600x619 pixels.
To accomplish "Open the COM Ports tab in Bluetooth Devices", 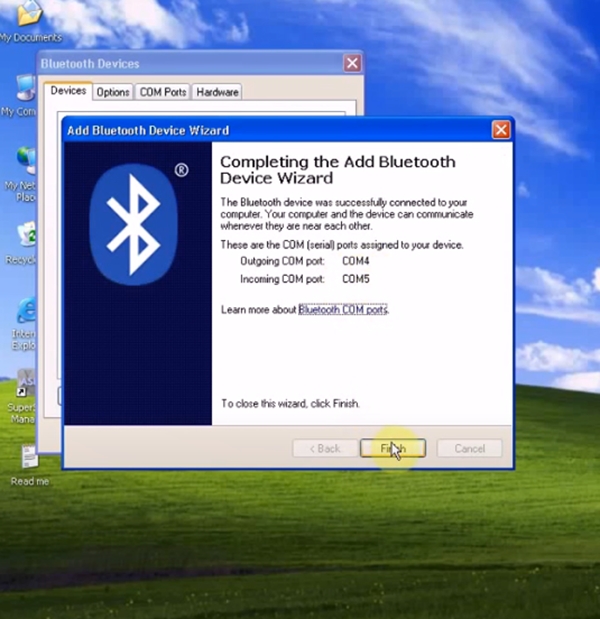I will click(163, 92).
